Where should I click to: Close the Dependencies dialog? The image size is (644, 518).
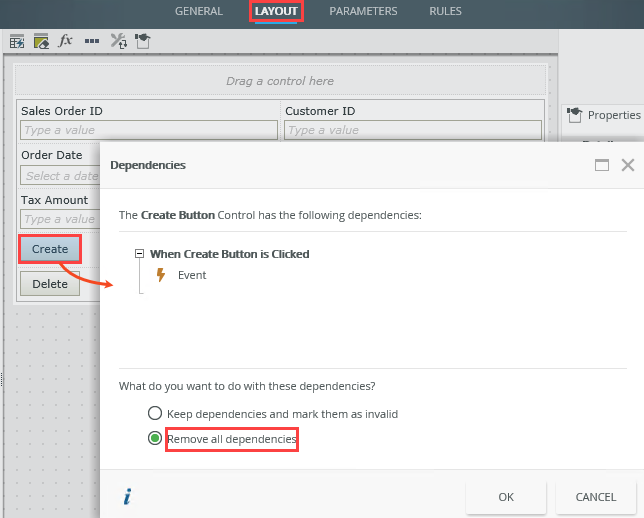coord(628,165)
